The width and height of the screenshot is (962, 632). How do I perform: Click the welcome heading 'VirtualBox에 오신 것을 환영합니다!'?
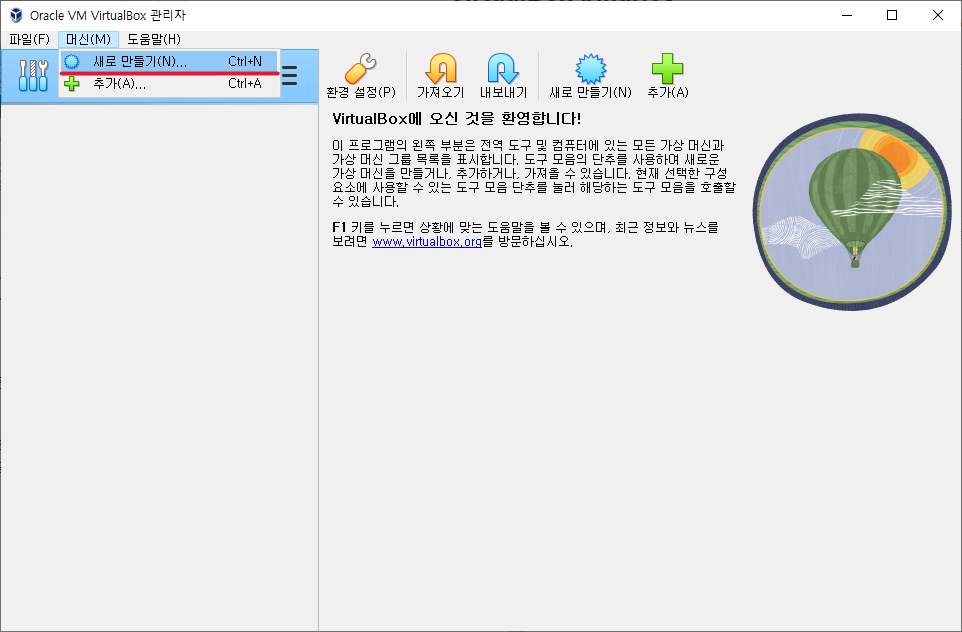point(456,118)
